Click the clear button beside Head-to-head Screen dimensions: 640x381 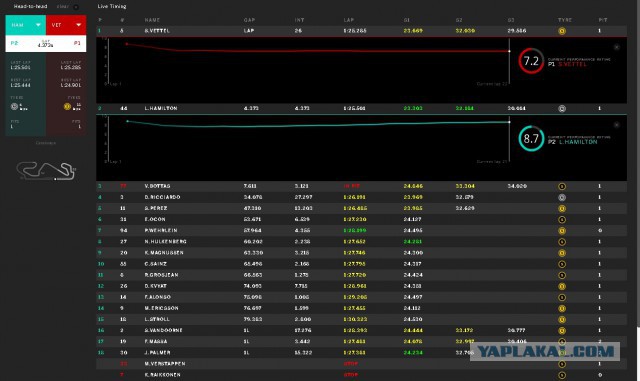62,7
